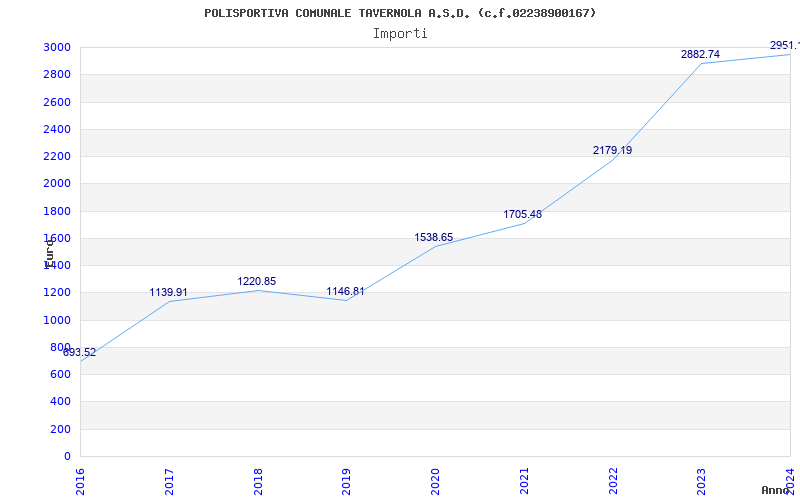Click the chart title POLISPORTIVA COMUNALE TAVERNOLA A.S.D.
Image resolution: width=800 pixels, height=500 pixels.
399,13
